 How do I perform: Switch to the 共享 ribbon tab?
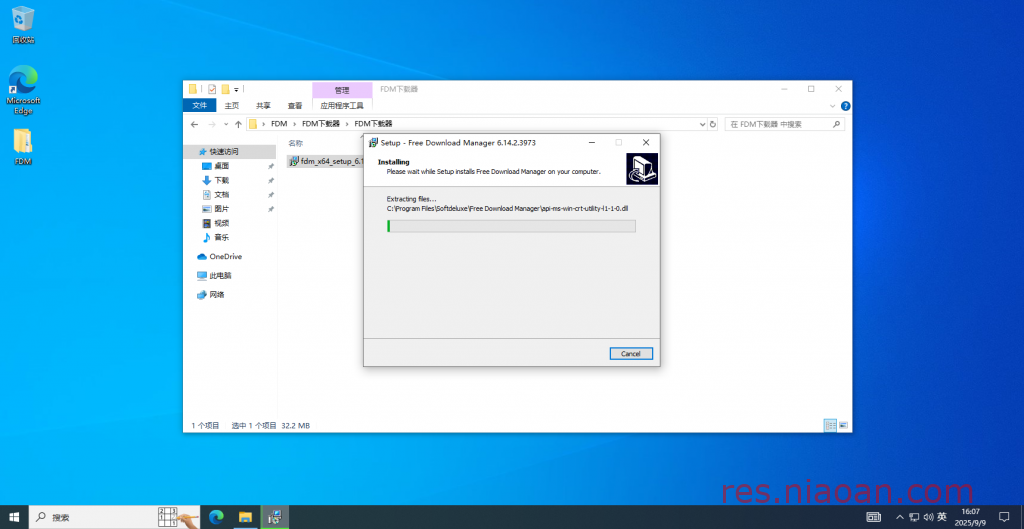[x=263, y=105]
